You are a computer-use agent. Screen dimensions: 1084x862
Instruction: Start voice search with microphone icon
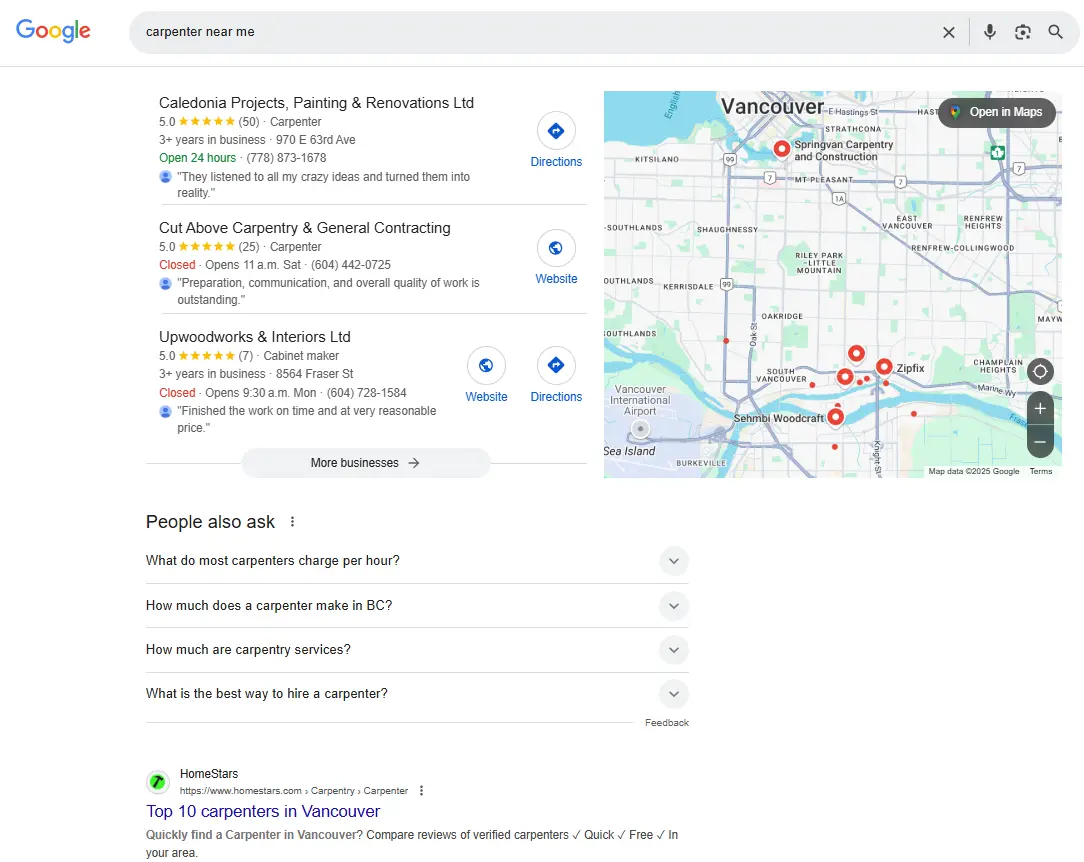pyautogui.click(x=989, y=32)
